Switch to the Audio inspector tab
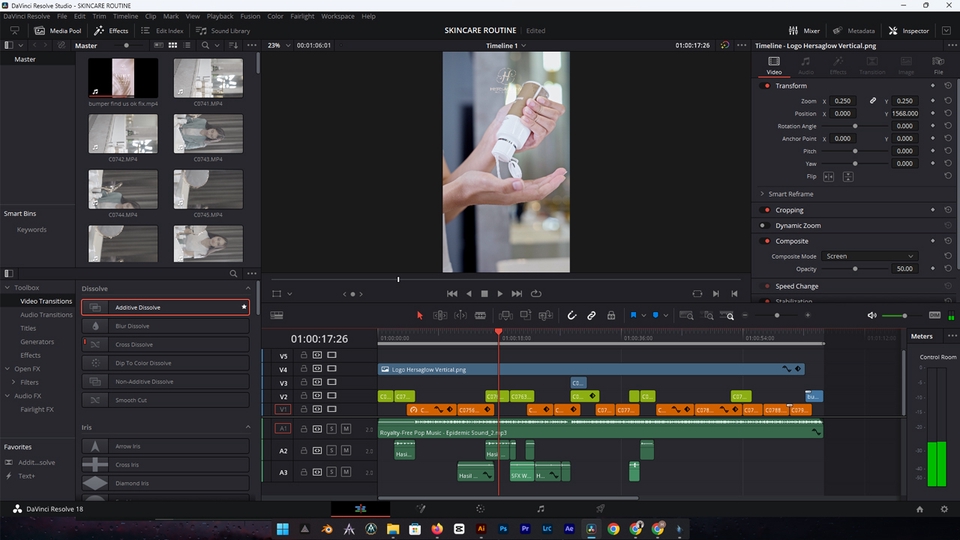This screenshot has width=960, height=540. click(x=805, y=66)
